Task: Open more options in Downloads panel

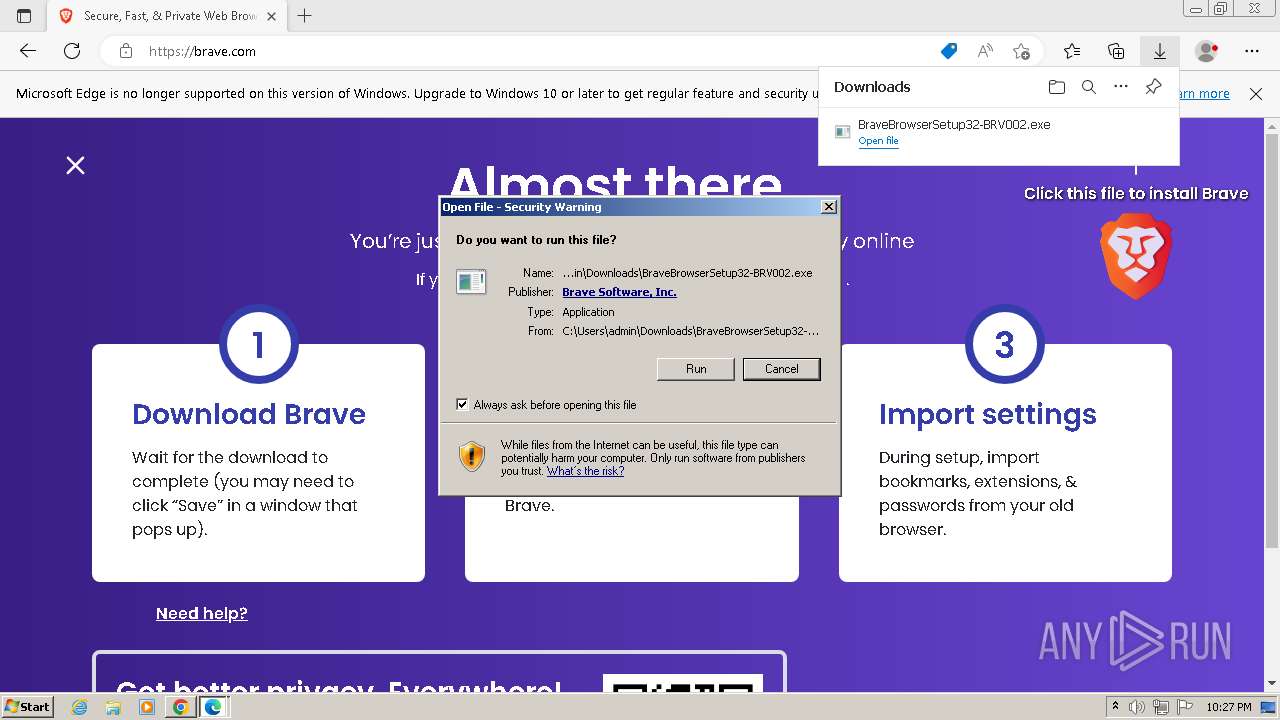Action: 1121,87
